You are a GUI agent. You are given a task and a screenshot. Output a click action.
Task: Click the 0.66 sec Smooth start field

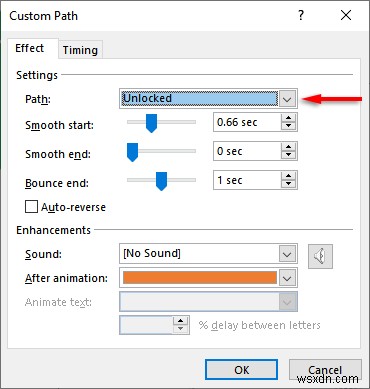pyautogui.click(x=247, y=122)
